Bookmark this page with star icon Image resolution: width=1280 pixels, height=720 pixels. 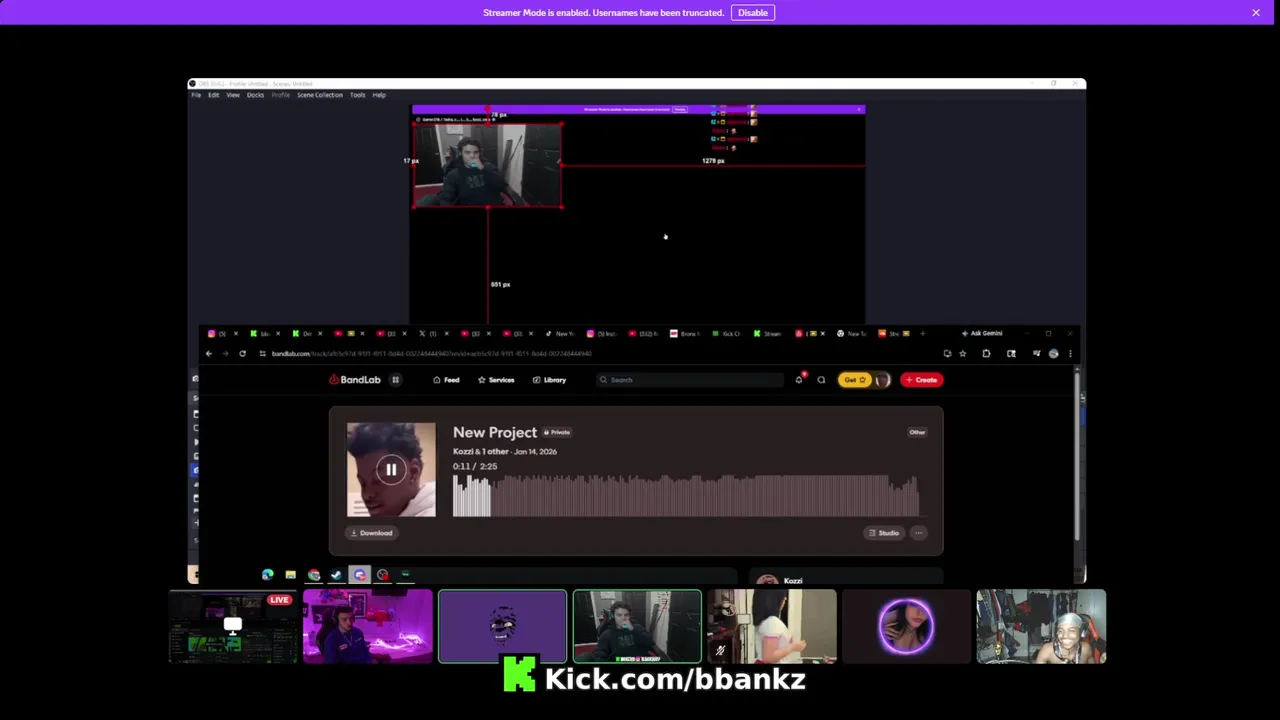[x=962, y=353]
